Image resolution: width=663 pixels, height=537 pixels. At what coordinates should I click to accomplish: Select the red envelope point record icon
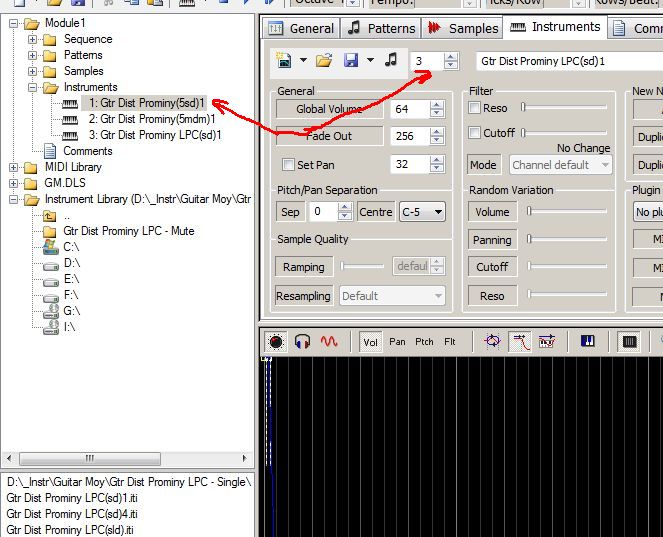click(276, 342)
